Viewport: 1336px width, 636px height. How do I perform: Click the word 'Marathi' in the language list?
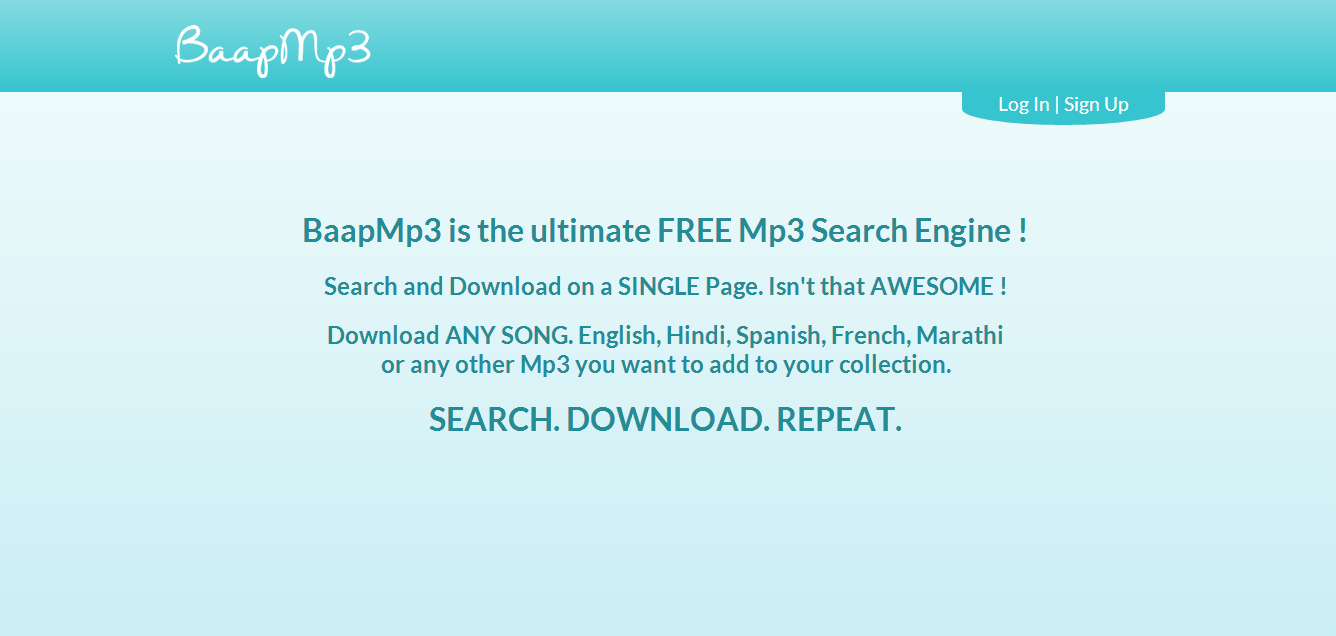click(x=960, y=335)
